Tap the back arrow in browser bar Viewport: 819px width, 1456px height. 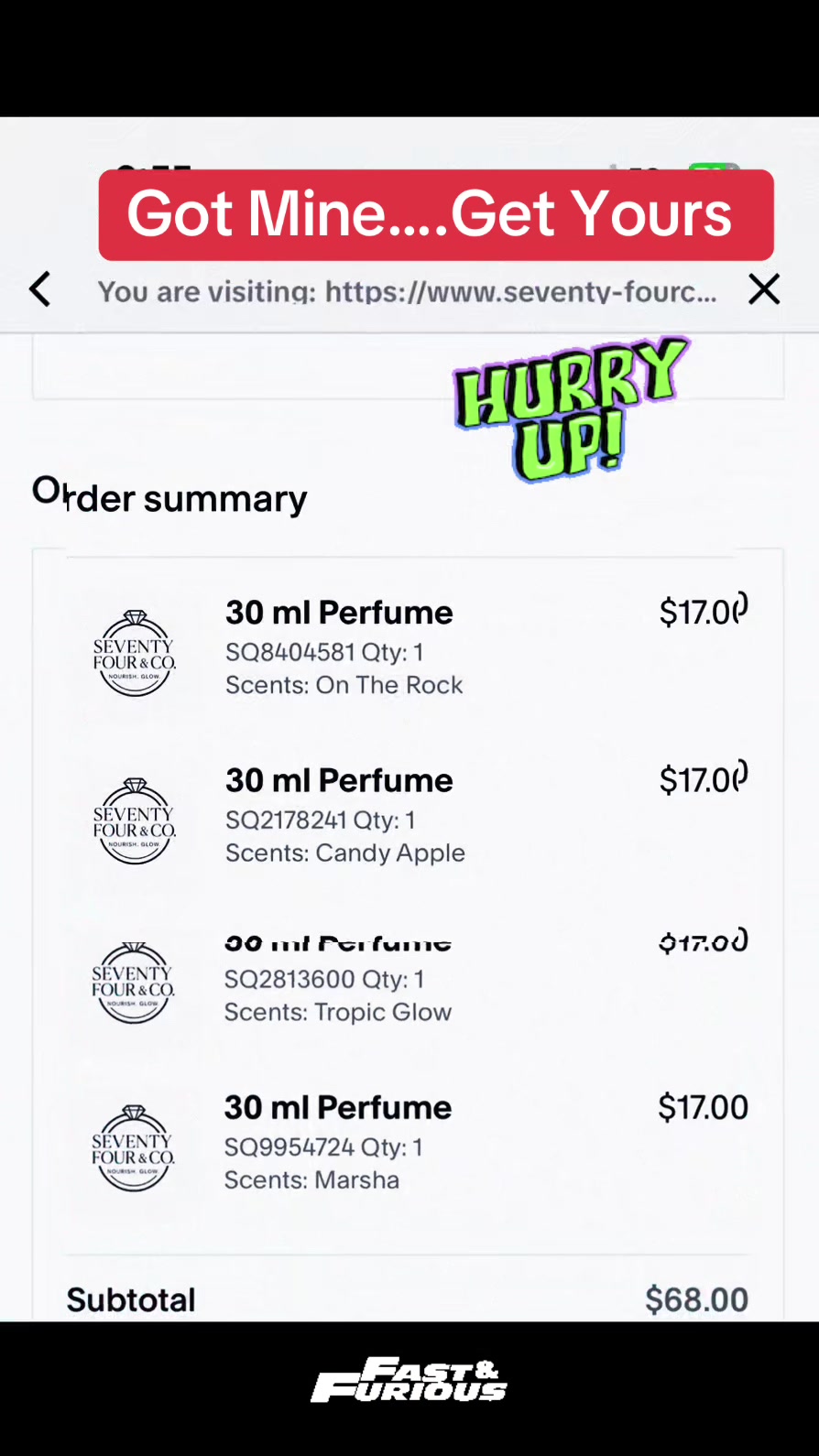[x=39, y=289]
